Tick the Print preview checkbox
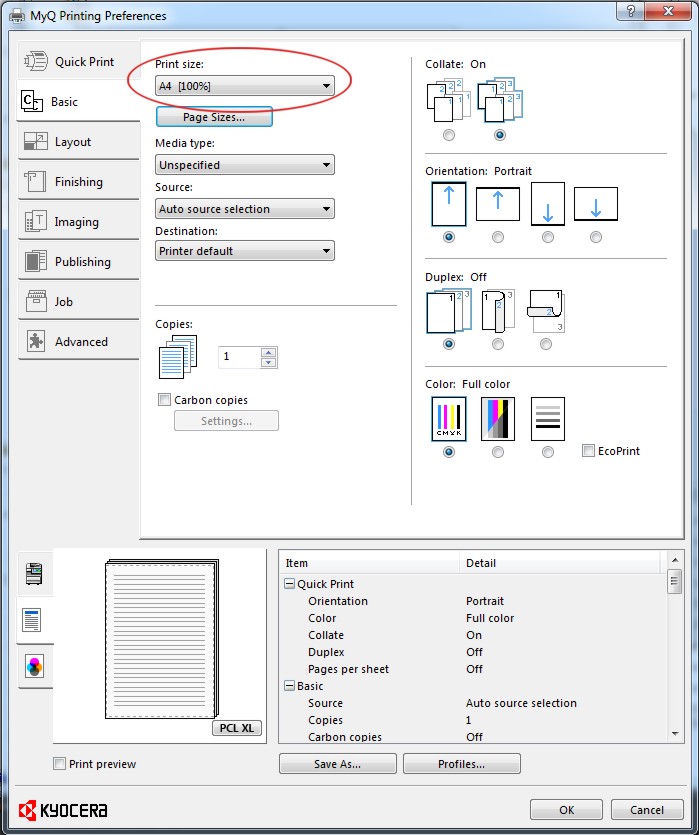The image size is (699, 835). [x=60, y=764]
